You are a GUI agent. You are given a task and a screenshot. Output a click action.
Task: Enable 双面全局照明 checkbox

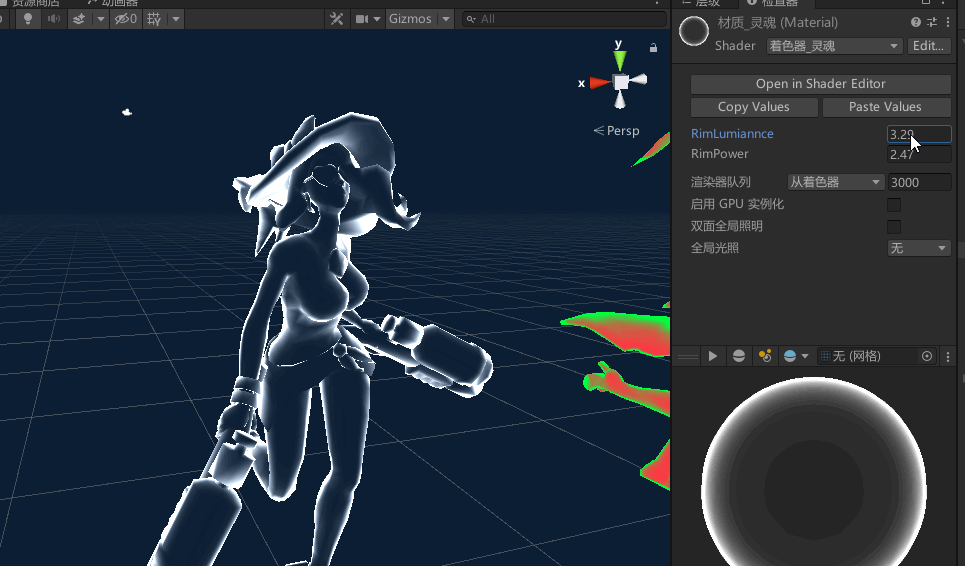pyautogui.click(x=894, y=226)
